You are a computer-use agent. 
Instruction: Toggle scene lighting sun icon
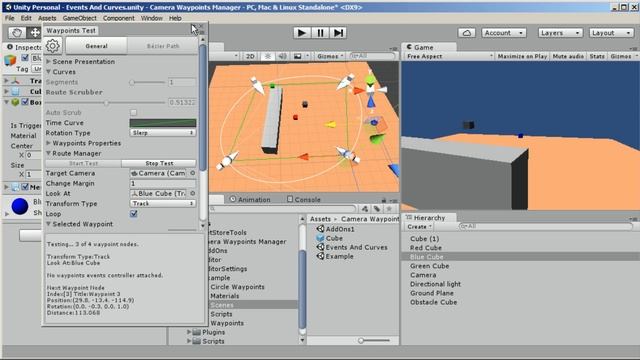click(x=268, y=56)
